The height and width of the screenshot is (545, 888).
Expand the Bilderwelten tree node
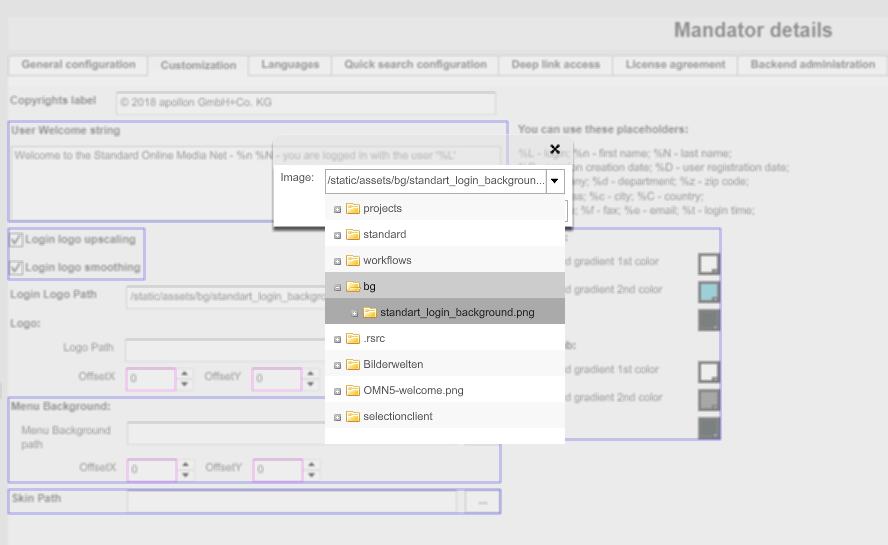[338, 365]
